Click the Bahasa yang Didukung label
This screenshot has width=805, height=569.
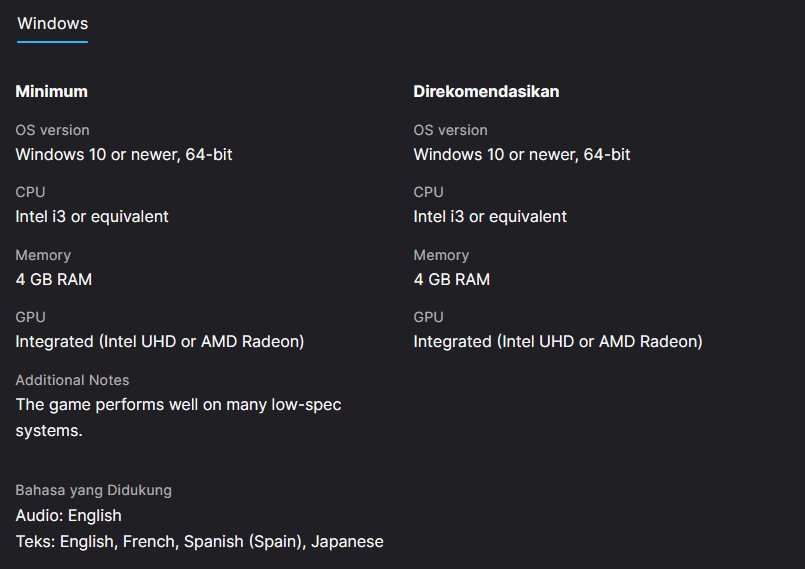[93, 490]
